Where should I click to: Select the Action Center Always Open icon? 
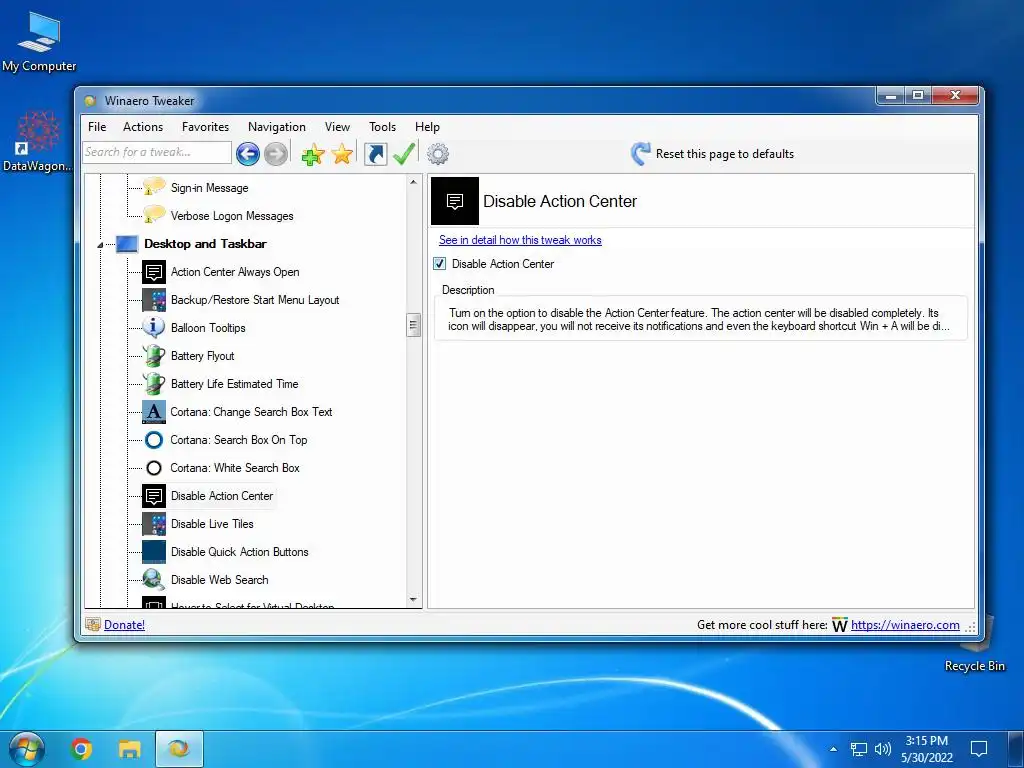coord(154,272)
